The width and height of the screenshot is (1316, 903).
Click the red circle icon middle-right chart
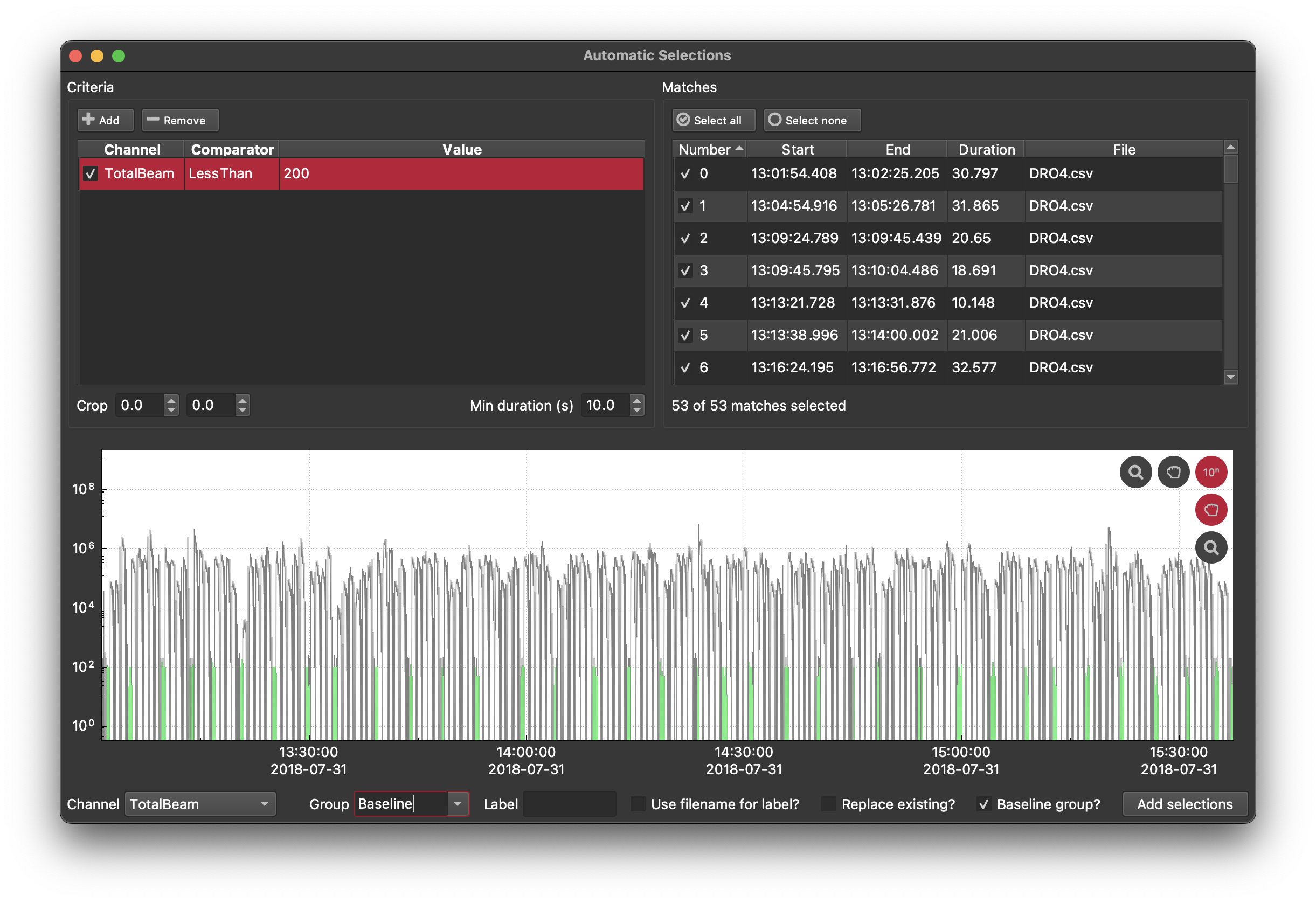click(1211, 509)
